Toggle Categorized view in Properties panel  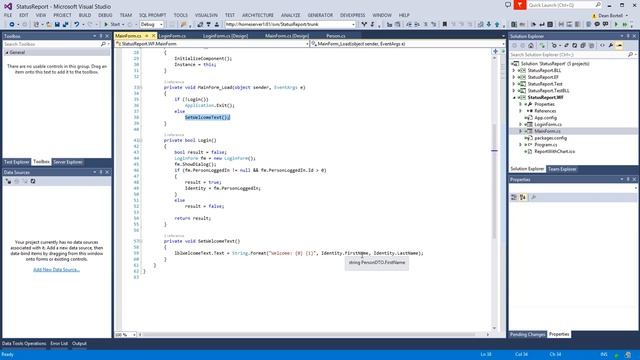[x=514, y=197]
